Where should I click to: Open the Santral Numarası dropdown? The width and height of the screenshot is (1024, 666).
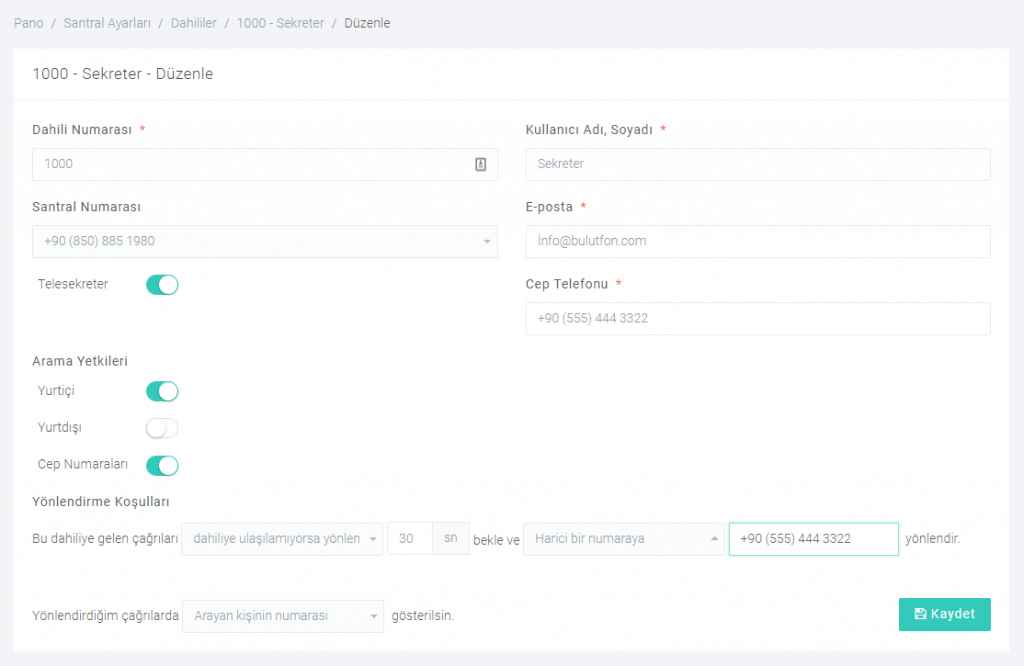coord(265,241)
